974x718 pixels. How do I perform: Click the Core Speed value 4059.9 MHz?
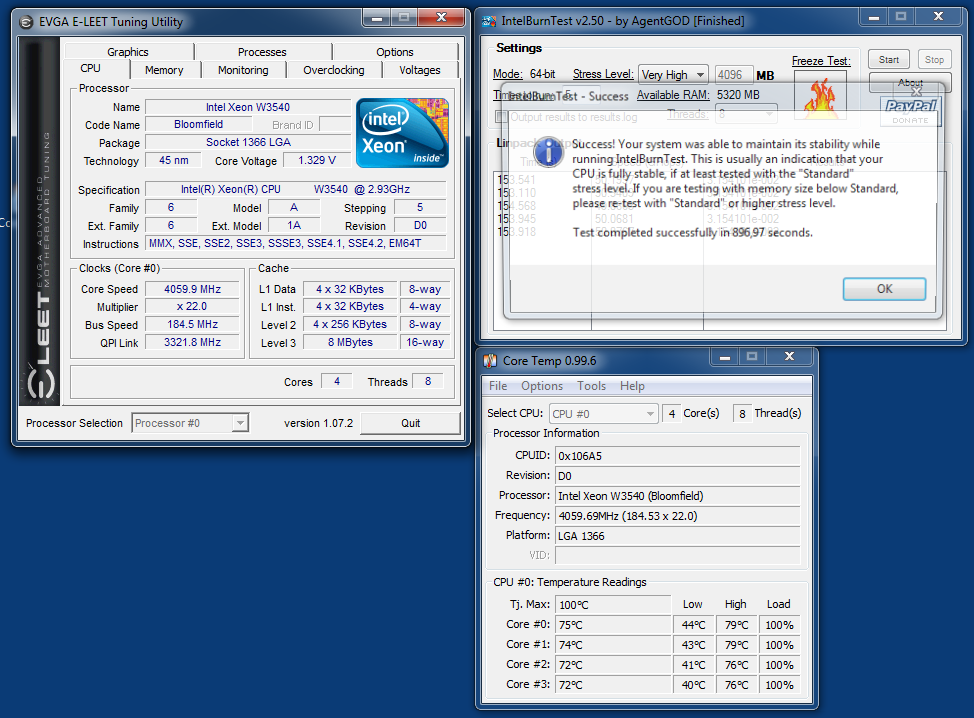(x=192, y=289)
